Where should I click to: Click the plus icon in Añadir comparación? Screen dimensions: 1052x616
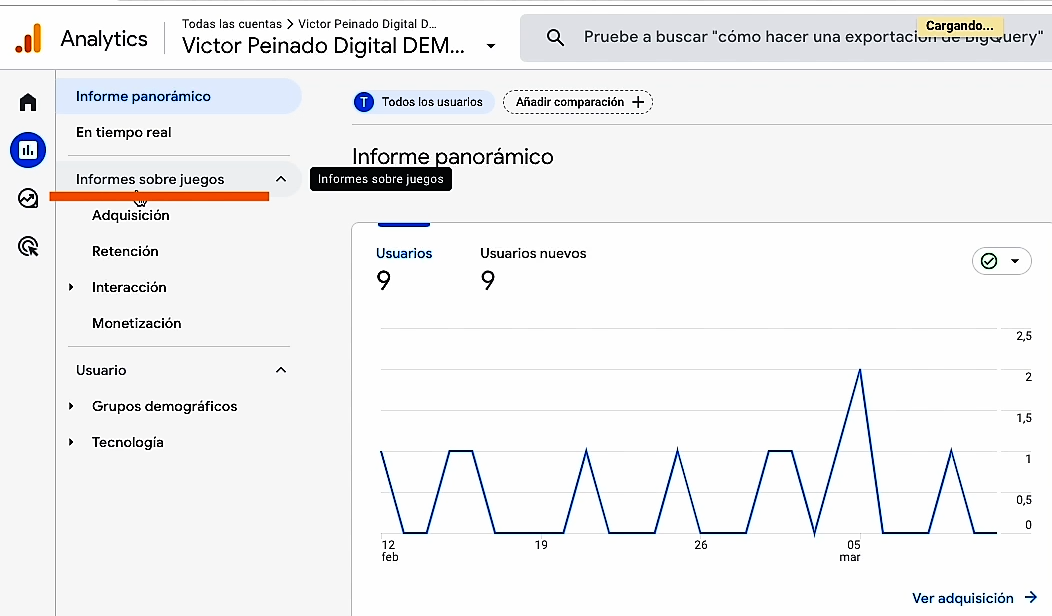pyautogui.click(x=638, y=102)
